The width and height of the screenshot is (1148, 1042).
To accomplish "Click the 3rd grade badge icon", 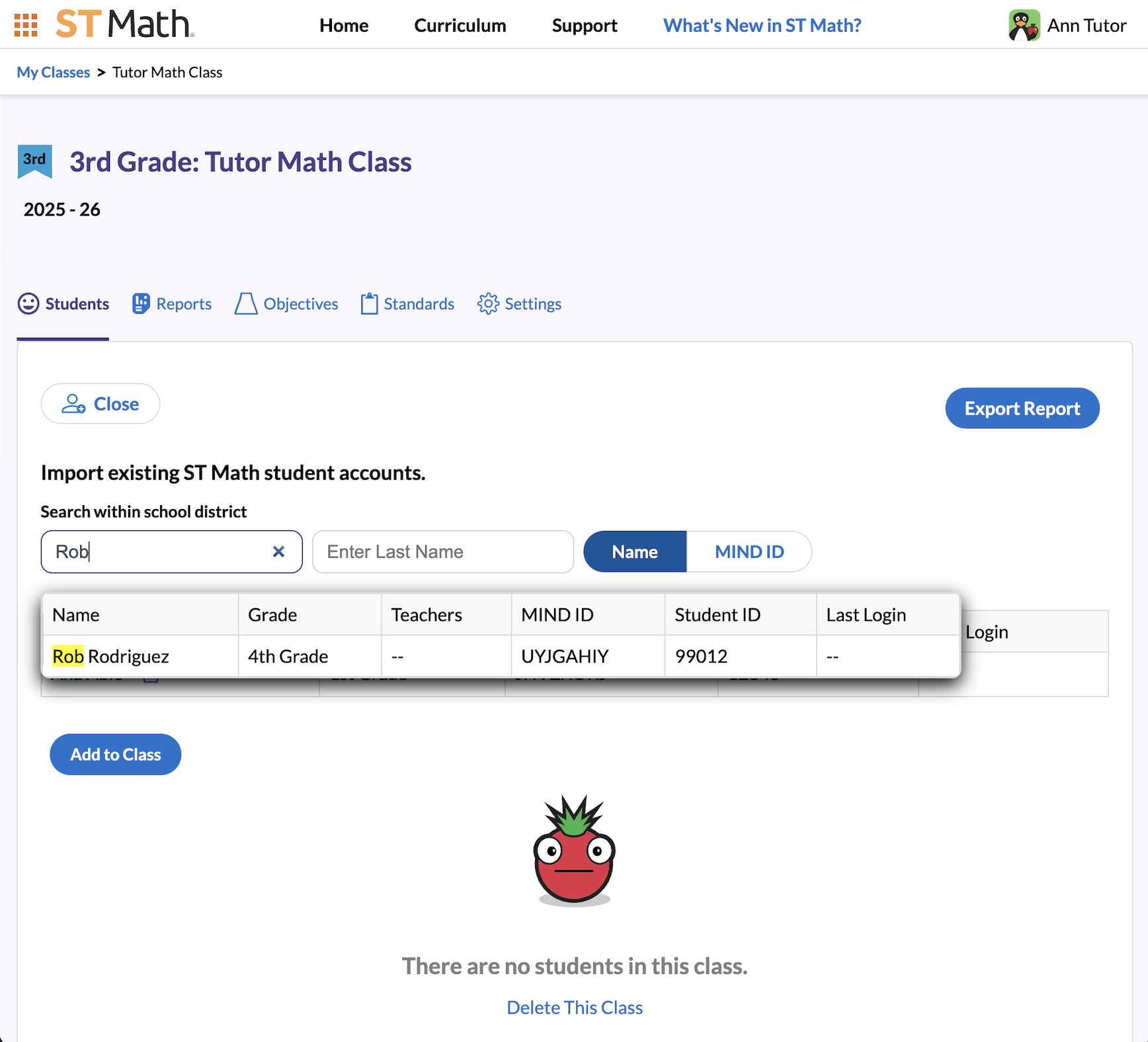I will click(34, 161).
